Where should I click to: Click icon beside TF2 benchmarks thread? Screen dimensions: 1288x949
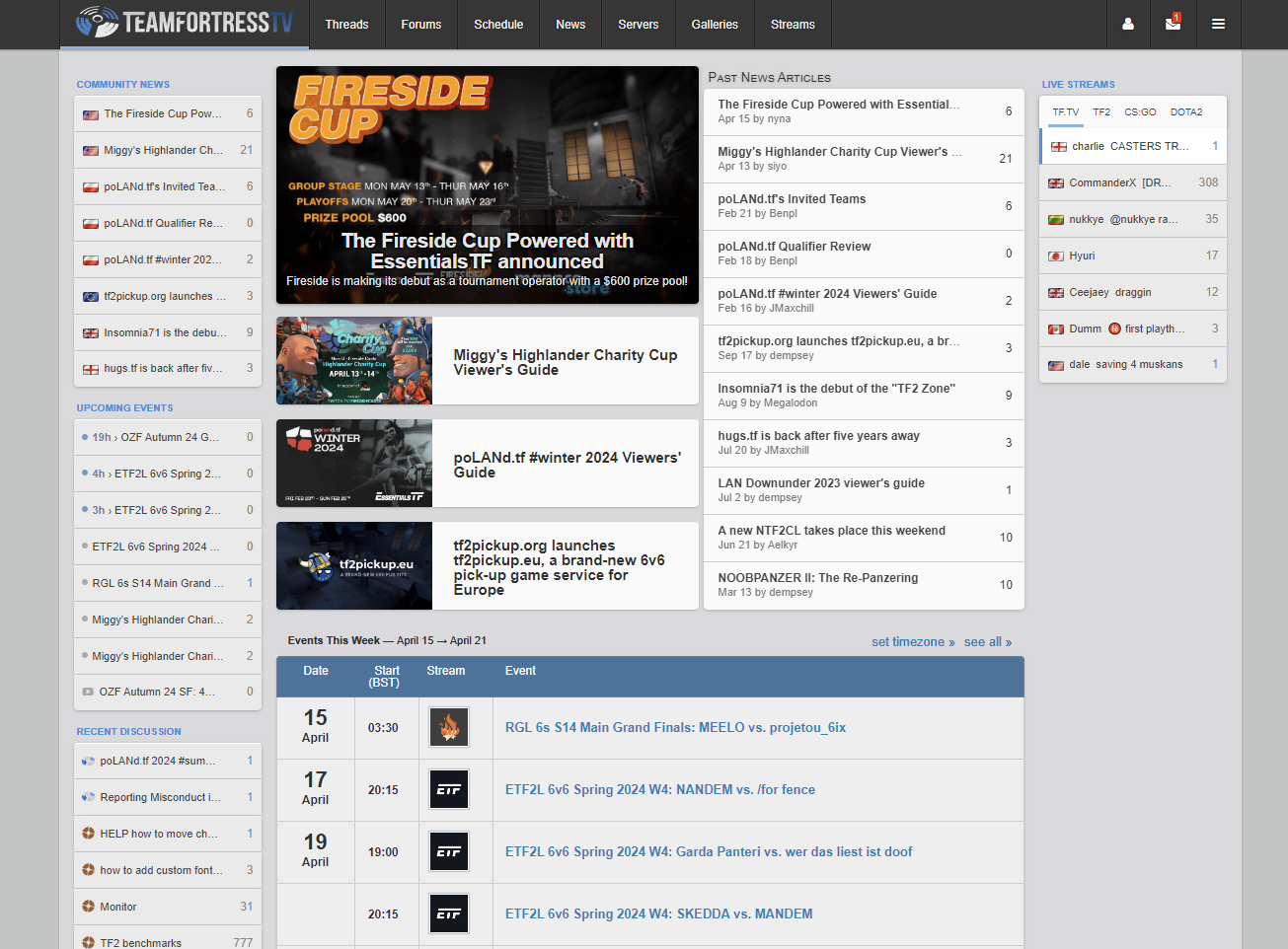point(88,943)
